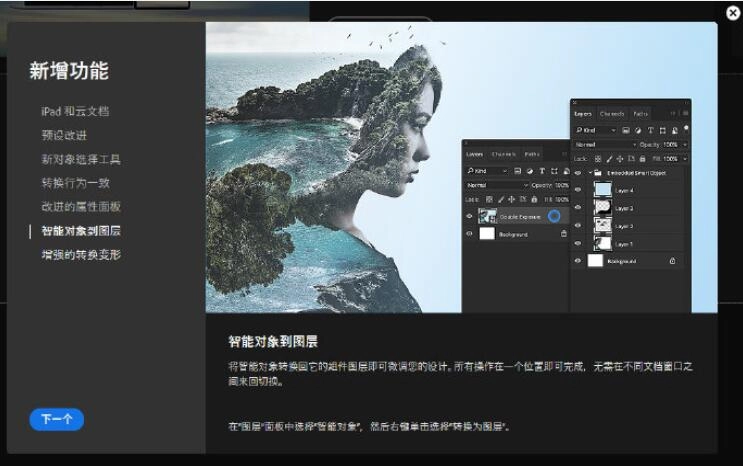Screen dimensions: 743x466
Task: Click the 下一个 button
Action: (56, 419)
